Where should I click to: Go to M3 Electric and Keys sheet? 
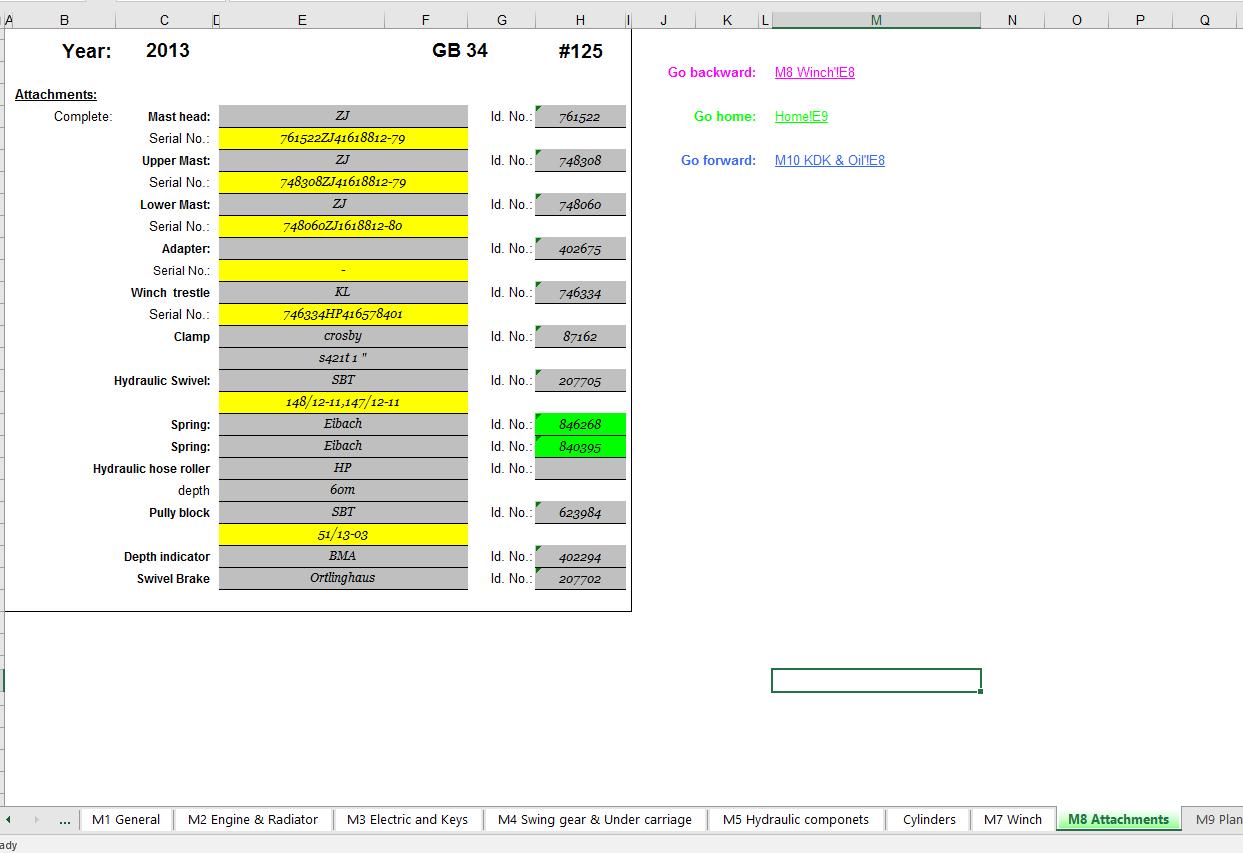point(407,819)
